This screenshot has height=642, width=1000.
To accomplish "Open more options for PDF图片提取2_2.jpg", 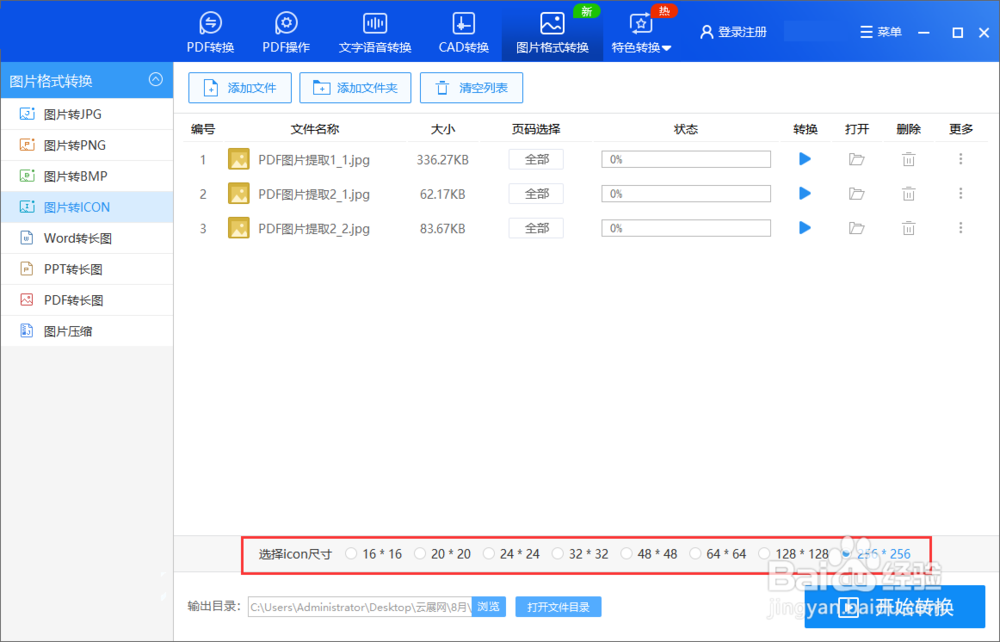I will (960, 228).
